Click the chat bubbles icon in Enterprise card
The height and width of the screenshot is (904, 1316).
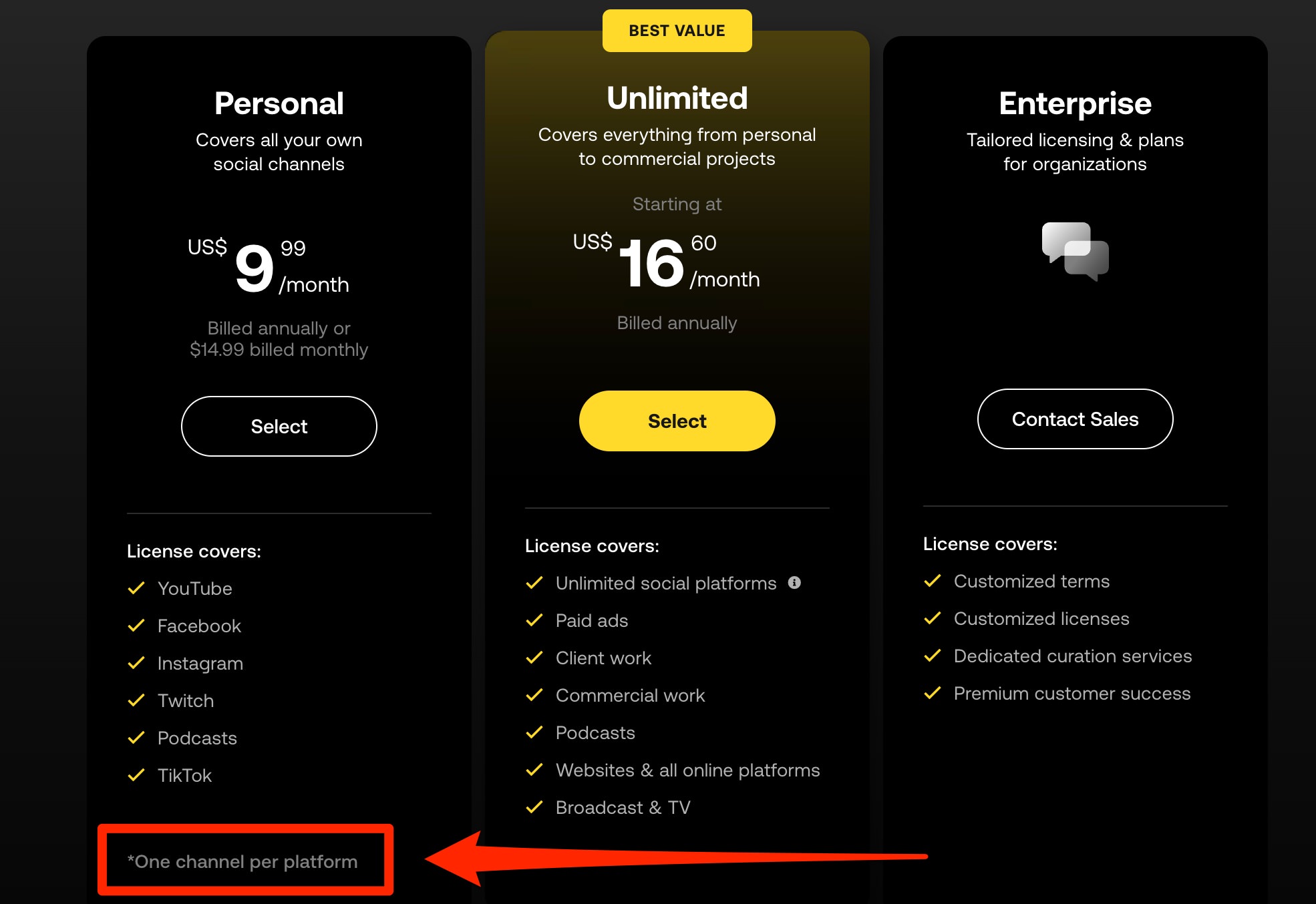pyautogui.click(x=1075, y=252)
